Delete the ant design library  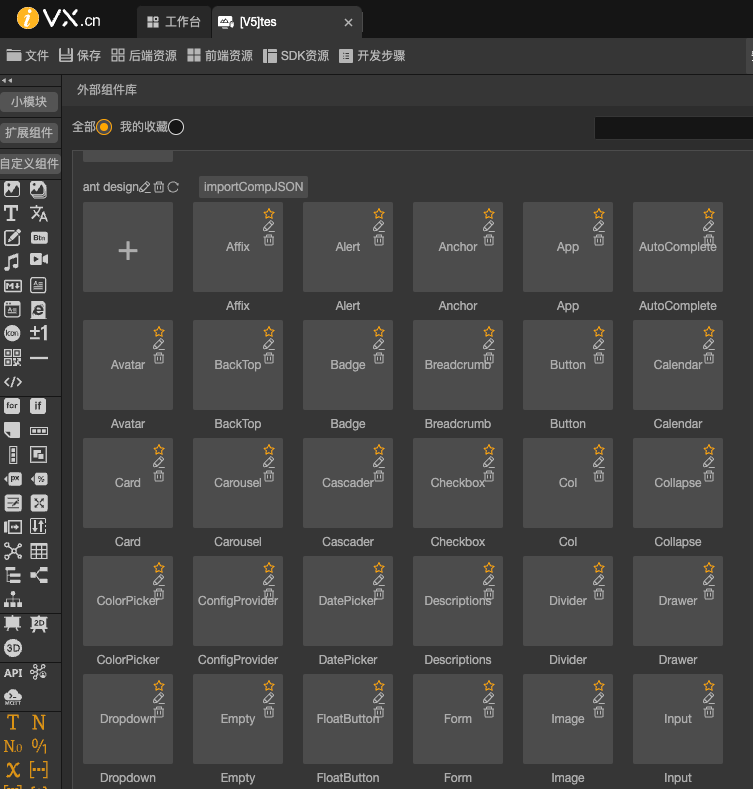[159, 187]
